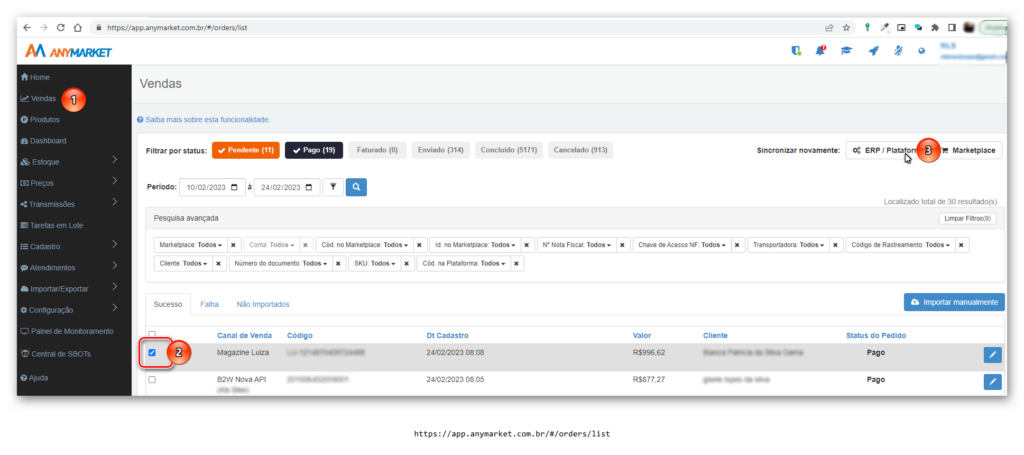Toggle the select-all checkbox in table header
Viewport: 1024px width, 455px height.
pyautogui.click(x=152, y=335)
